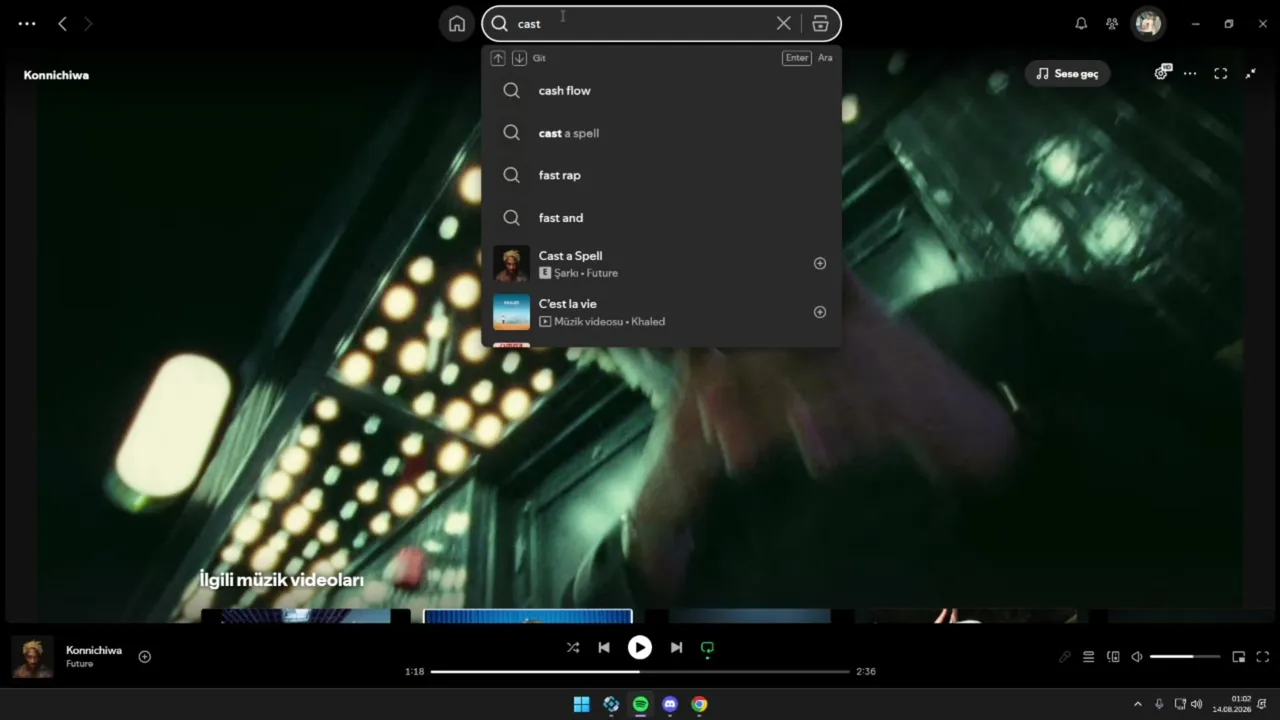Image resolution: width=1280 pixels, height=720 pixels.
Task: Open the Konnichiwa track title in player bar
Action: click(x=94, y=651)
